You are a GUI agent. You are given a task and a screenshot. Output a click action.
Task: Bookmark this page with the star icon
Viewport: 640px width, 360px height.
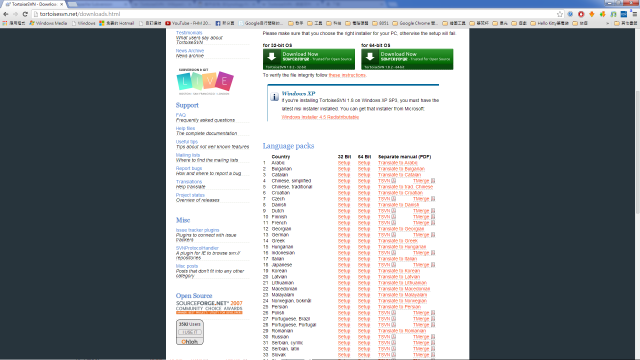[x=560, y=14]
